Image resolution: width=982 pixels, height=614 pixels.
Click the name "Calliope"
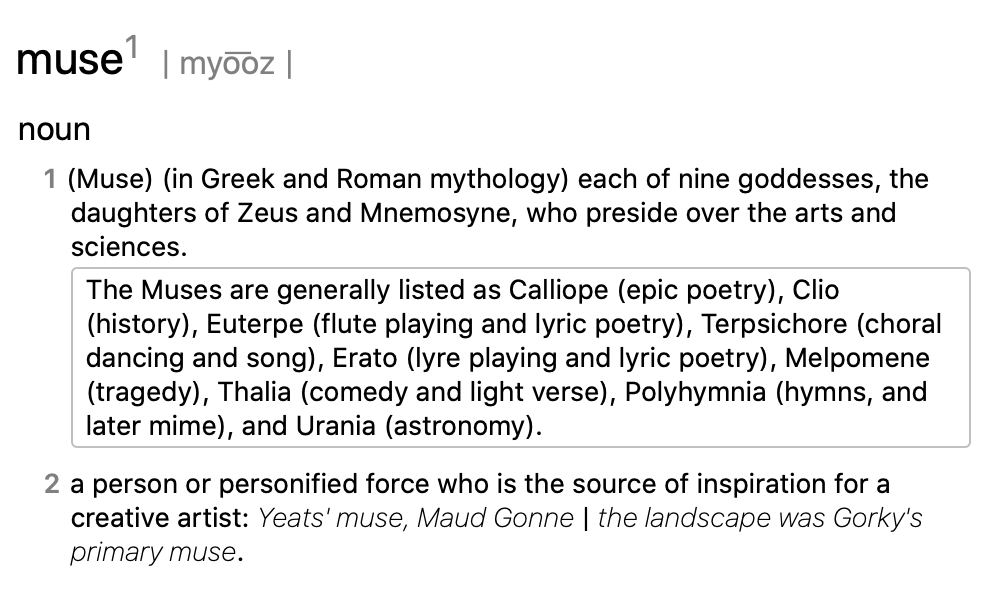pyautogui.click(x=558, y=291)
